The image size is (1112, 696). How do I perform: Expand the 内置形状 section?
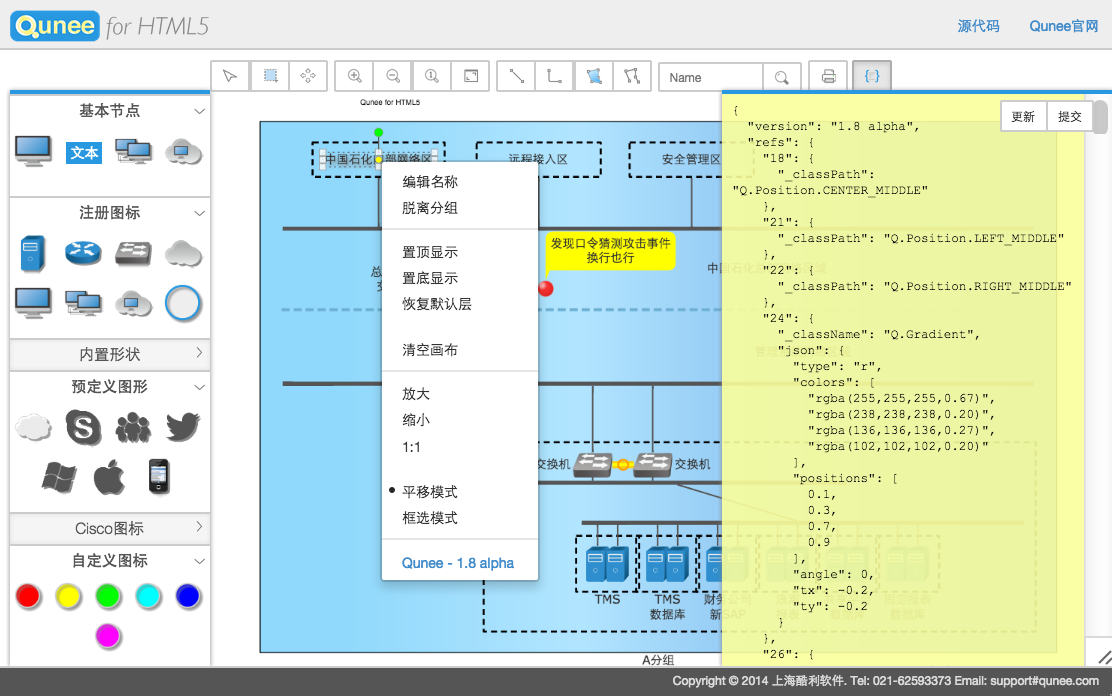point(199,353)
